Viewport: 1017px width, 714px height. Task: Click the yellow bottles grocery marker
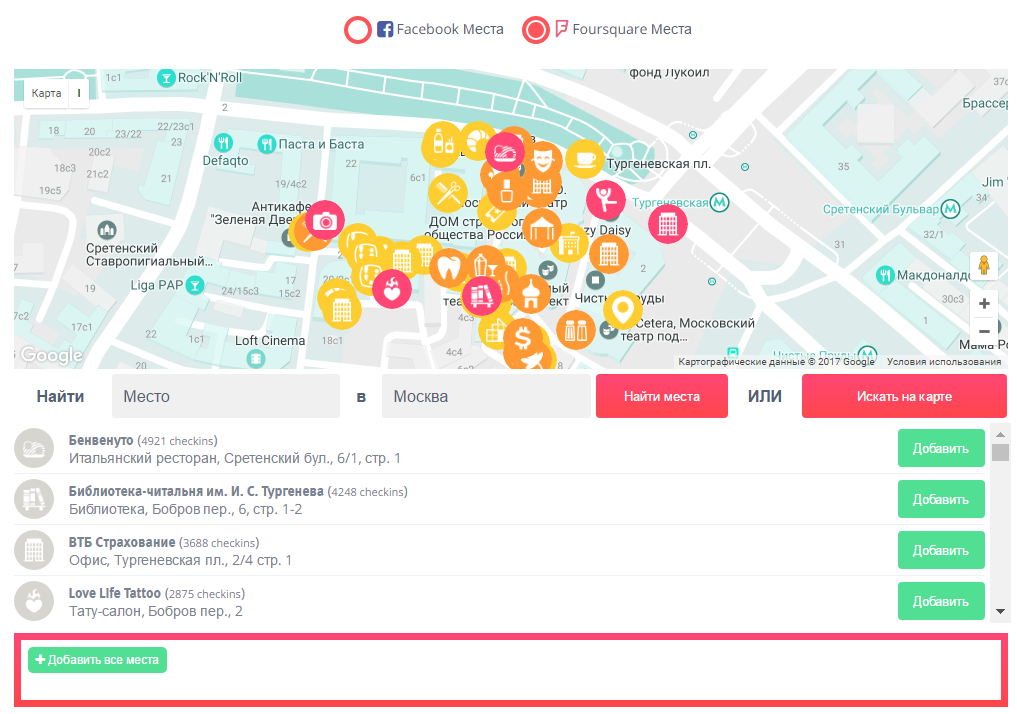(442, 142)
